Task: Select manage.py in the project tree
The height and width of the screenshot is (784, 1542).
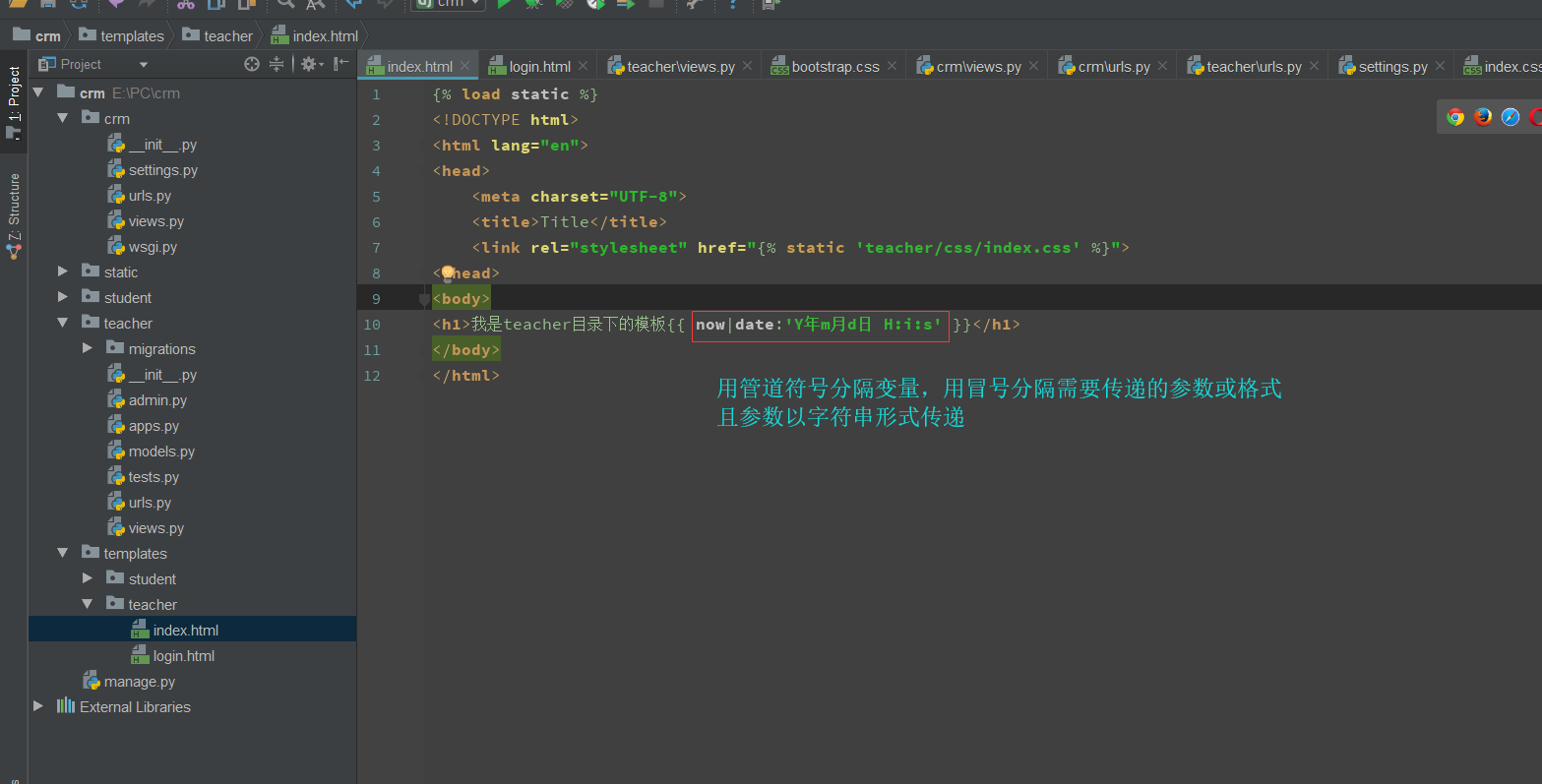Action: (140, 681)
